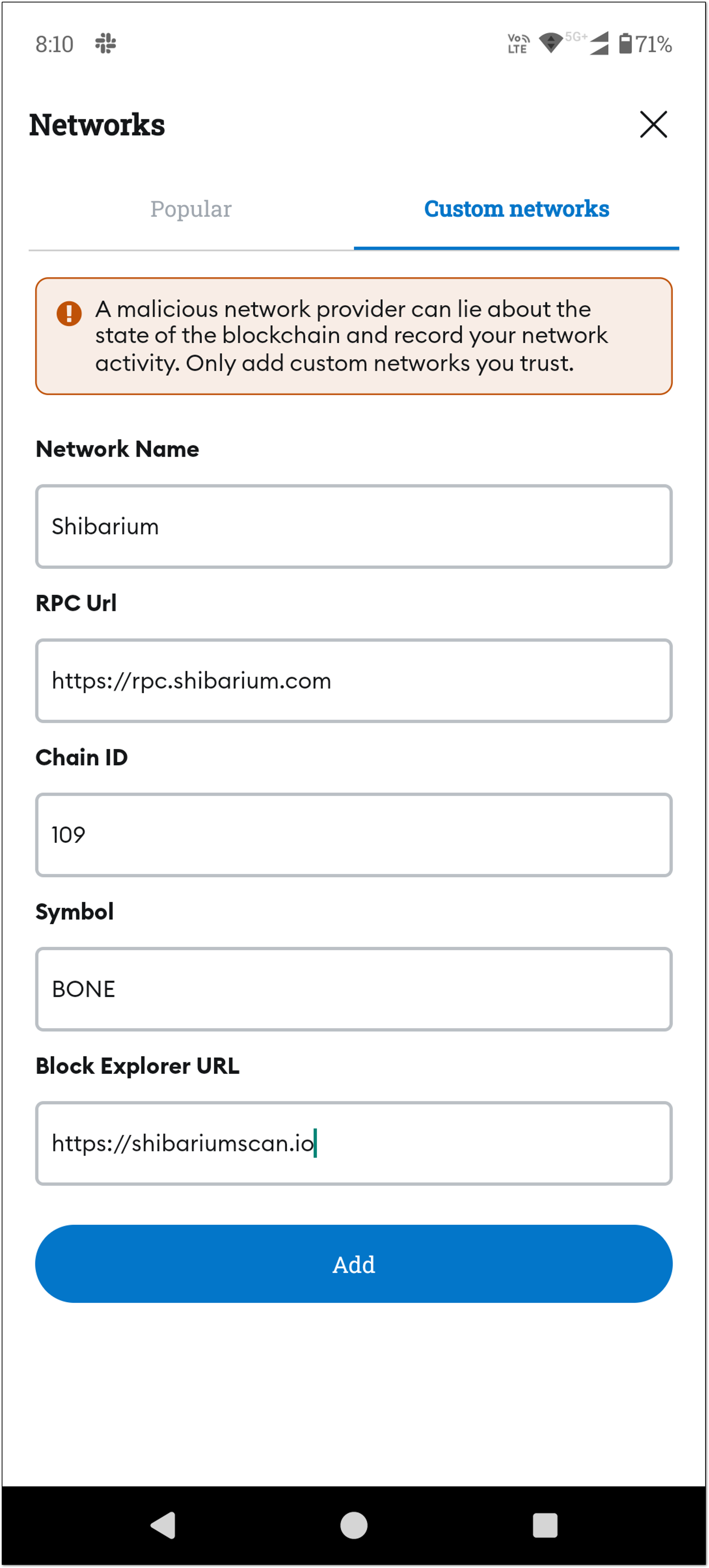
Task: Close the Networks screen with X
Action: [653, 125]
